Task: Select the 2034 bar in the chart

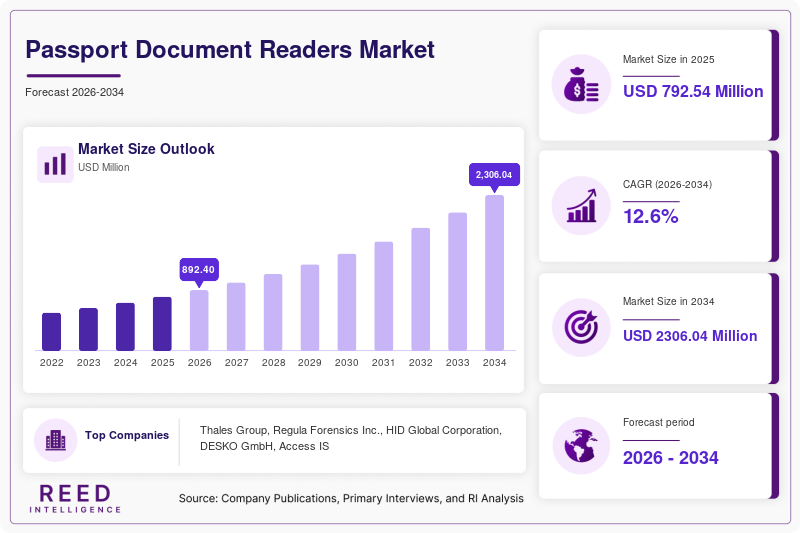Action: (494, 273)
